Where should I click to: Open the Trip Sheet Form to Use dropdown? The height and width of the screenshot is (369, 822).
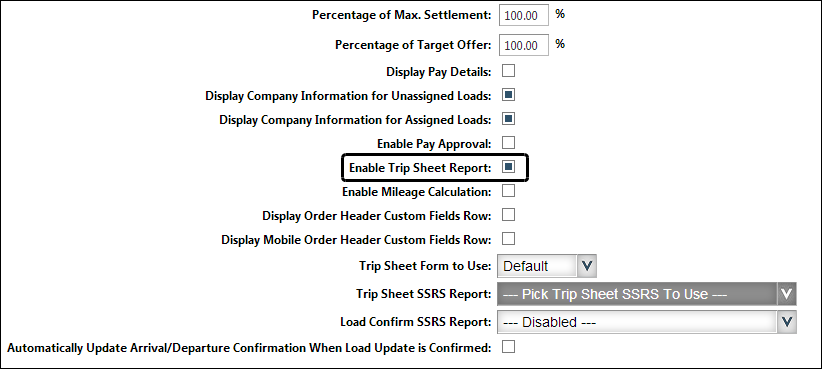click(547, 266)
